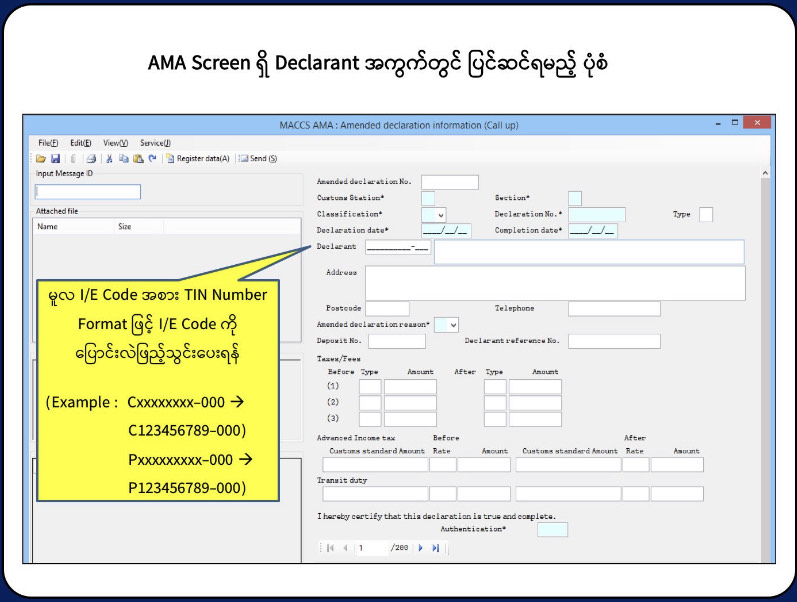Click the Type field beside Declaration No.

point(706,215)
